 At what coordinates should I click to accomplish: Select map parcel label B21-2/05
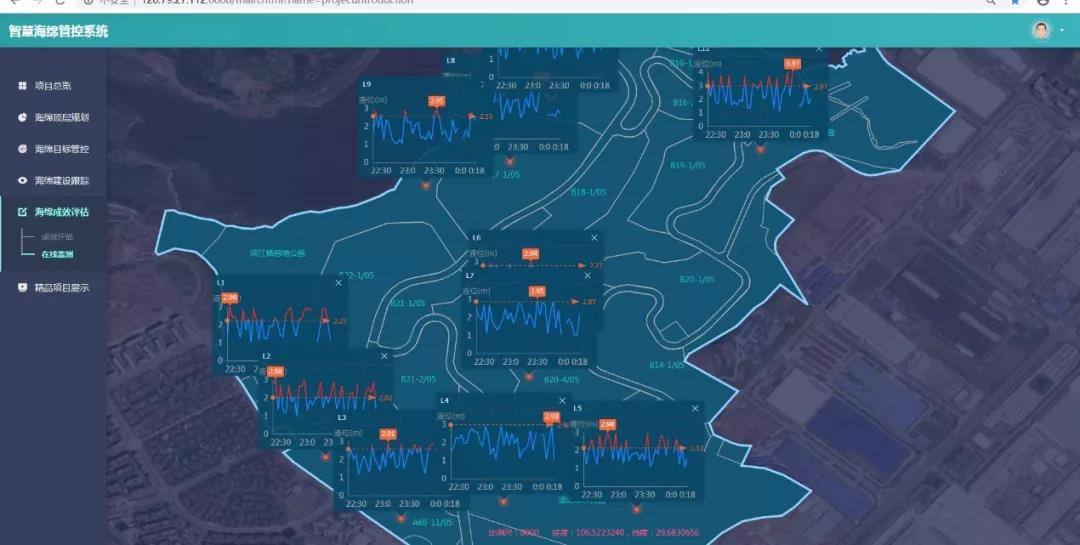tap(418, 380)
